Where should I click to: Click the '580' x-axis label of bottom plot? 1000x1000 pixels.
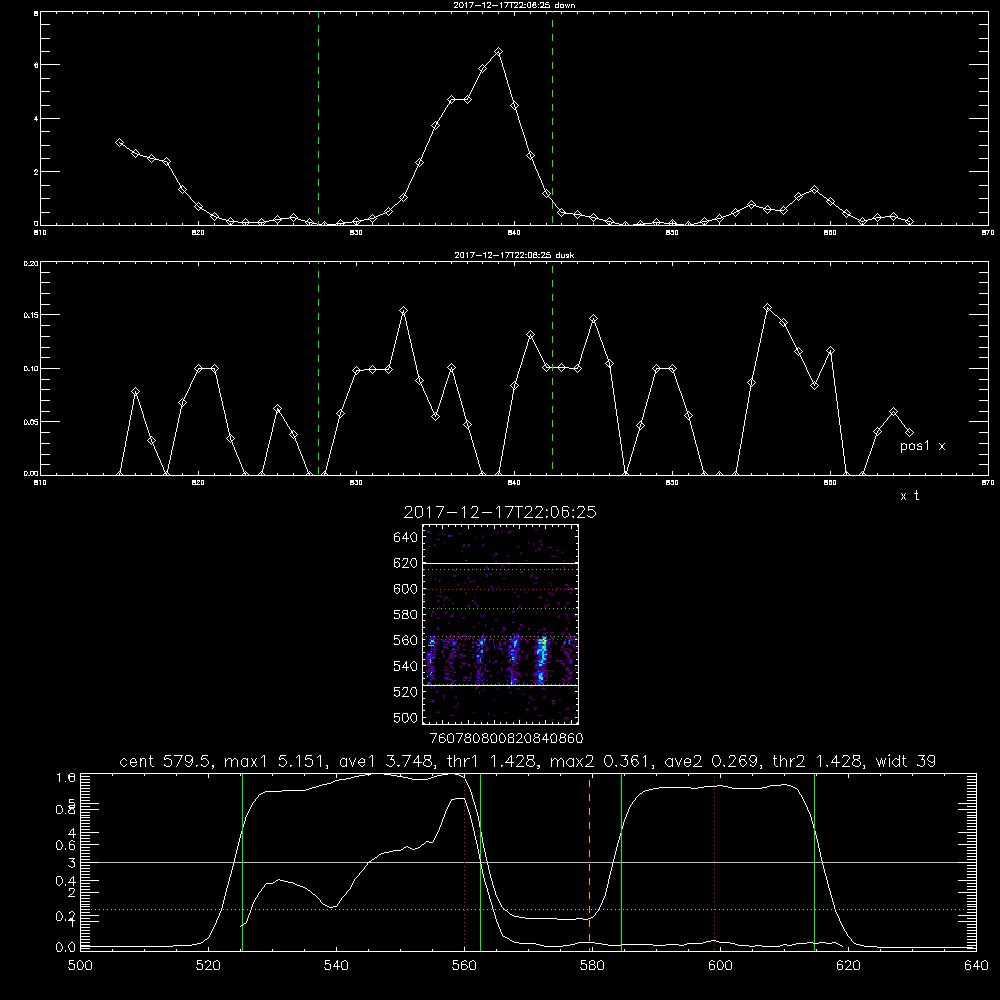(592, 965)
